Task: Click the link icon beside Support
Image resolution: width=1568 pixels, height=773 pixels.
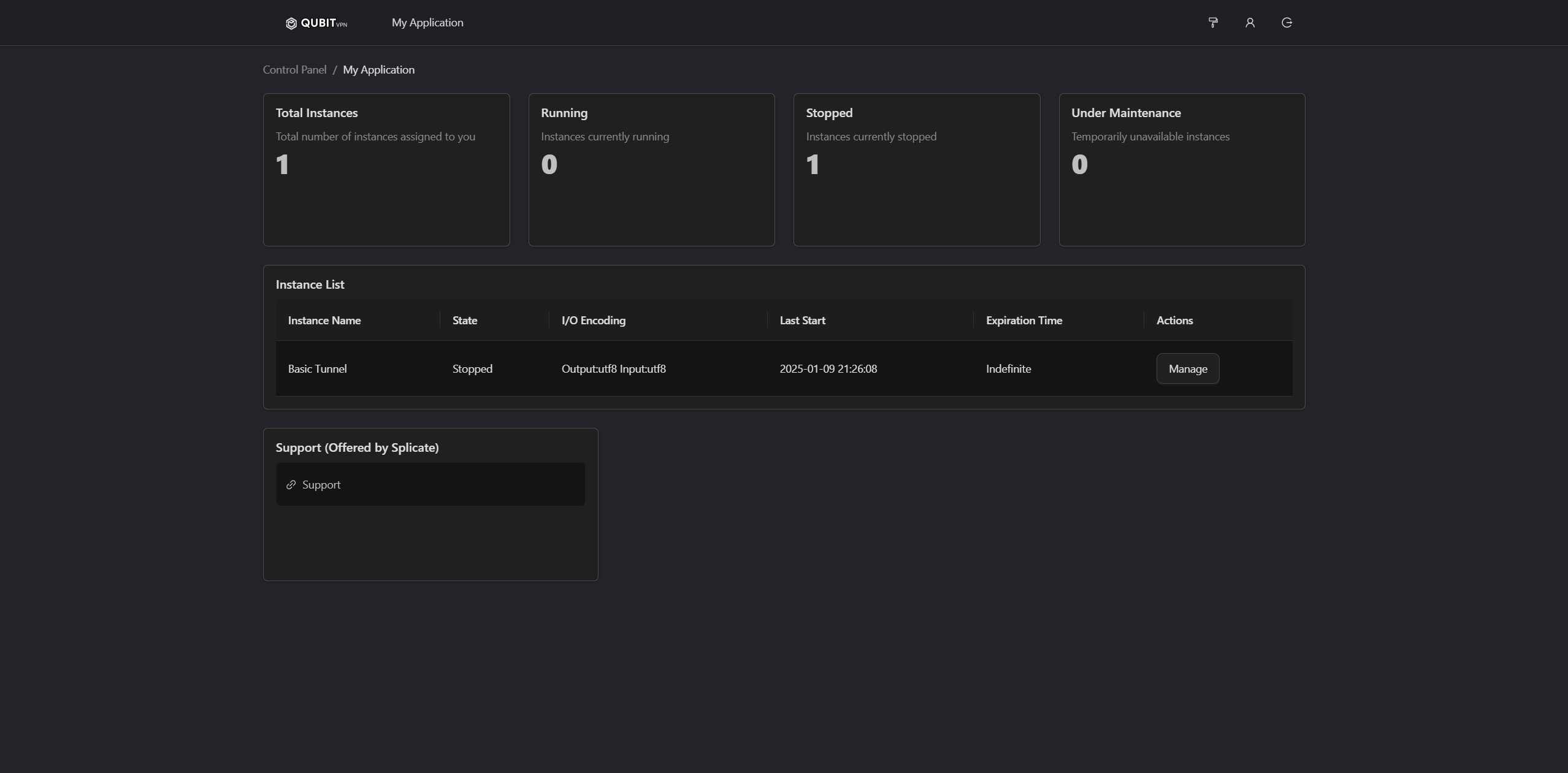Action: point(291,485)
